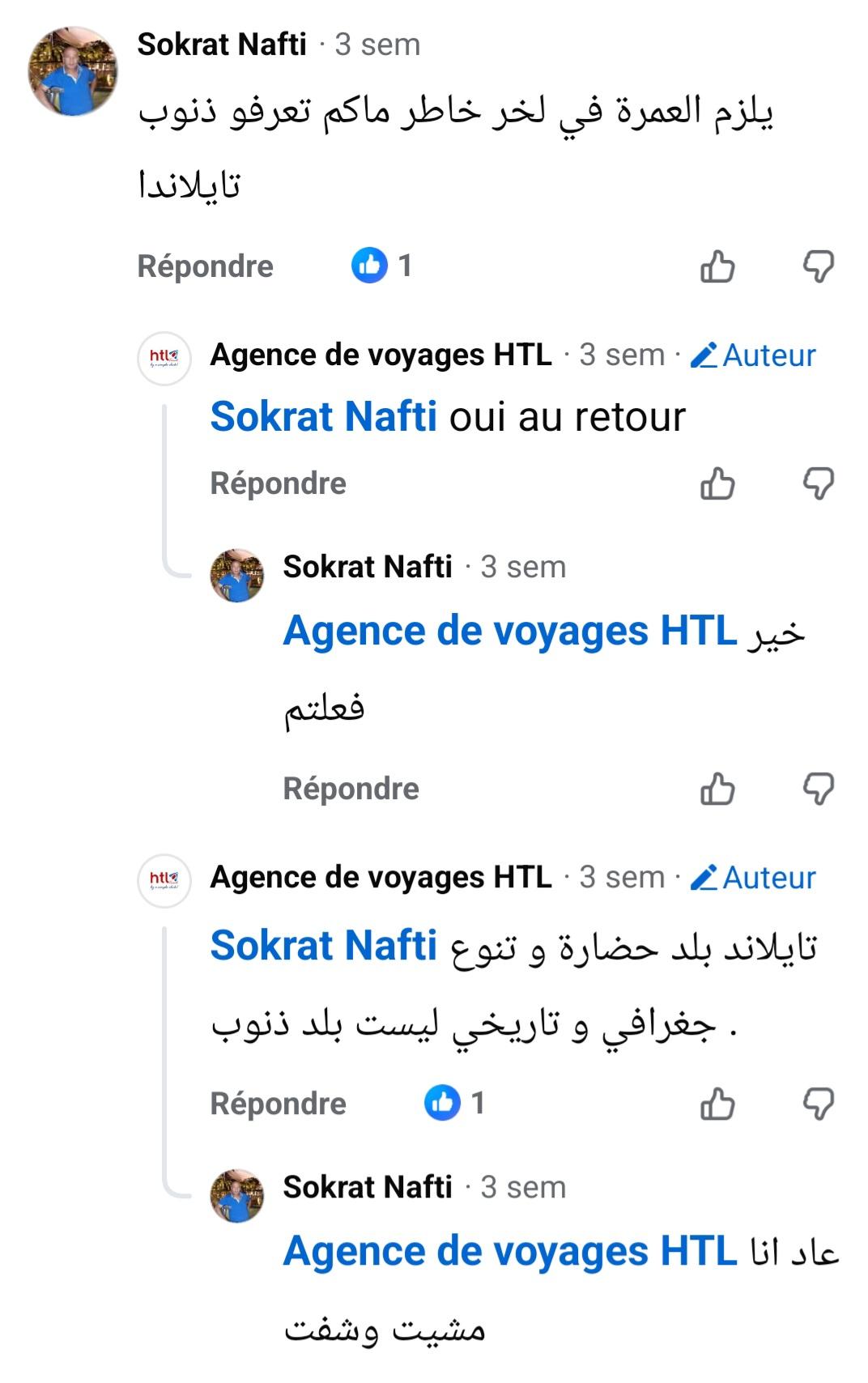Open the first HTL agency logo avatar
Image resolution: width=868 pixels, height=1383 pixels.
[164, 357]
